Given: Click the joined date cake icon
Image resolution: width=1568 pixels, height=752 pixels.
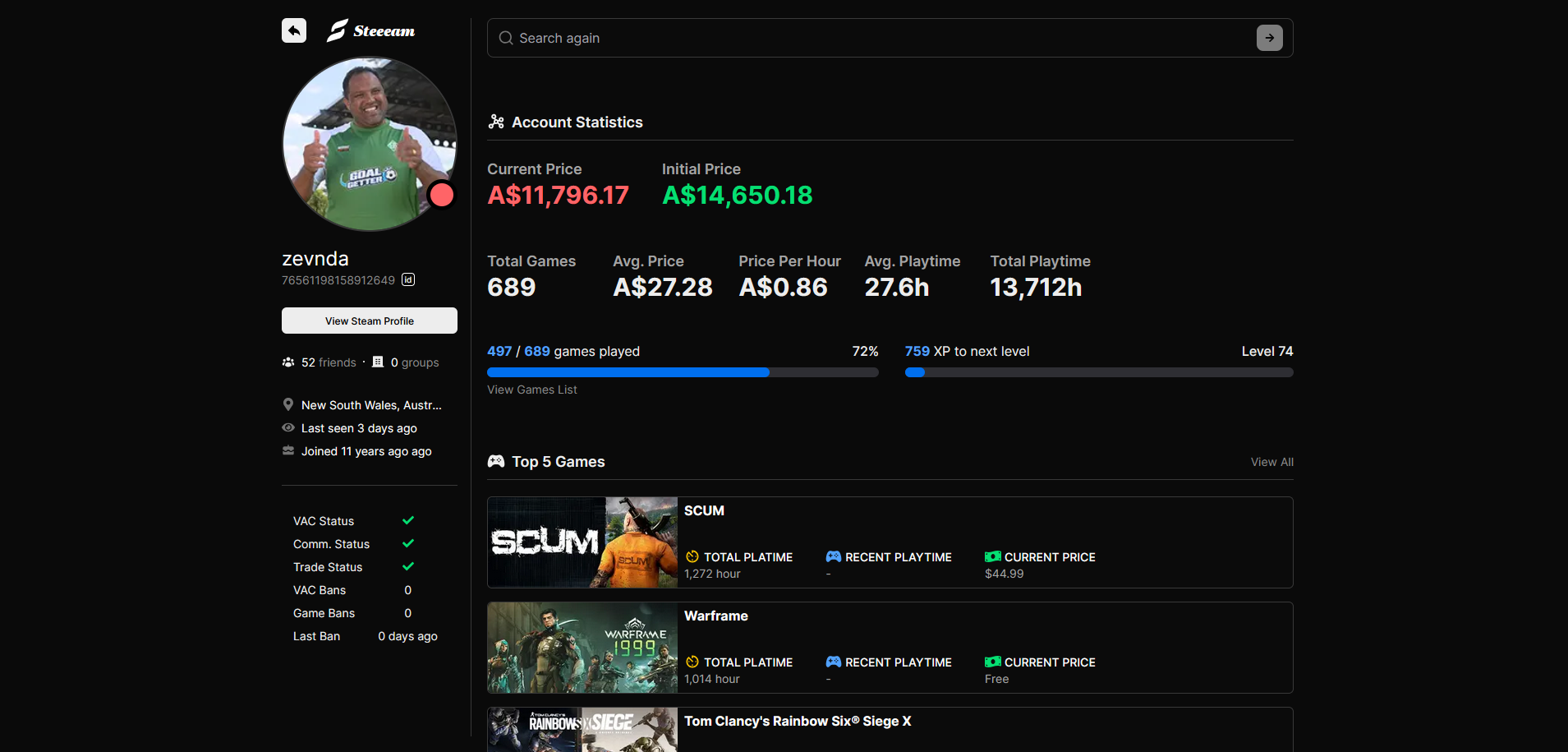Looking at the screenshot, I should [288, 450].
